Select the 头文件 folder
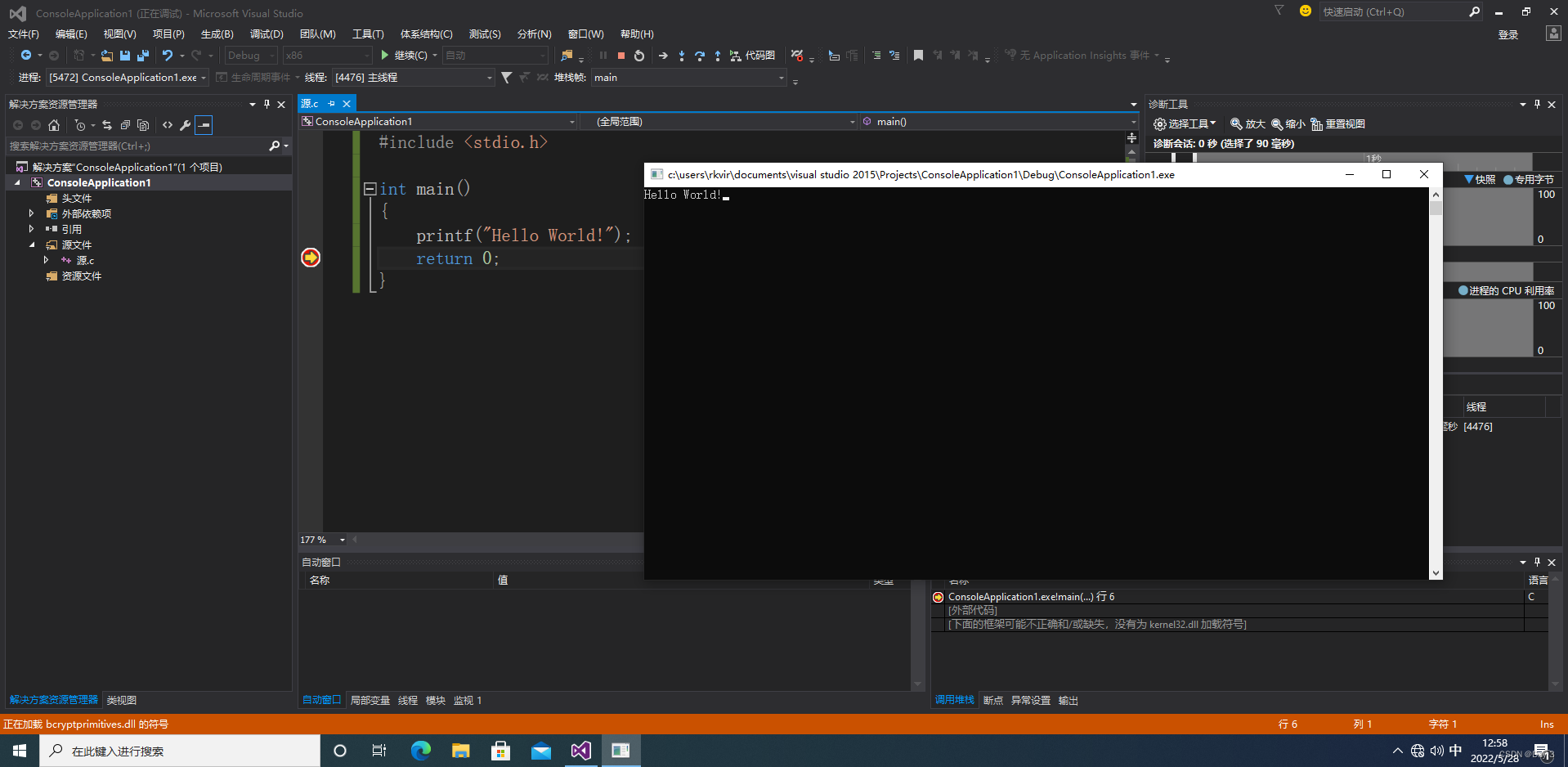The height and width of the screenshot is (767, 1568). pyautogui.click(x=76, y=199)
